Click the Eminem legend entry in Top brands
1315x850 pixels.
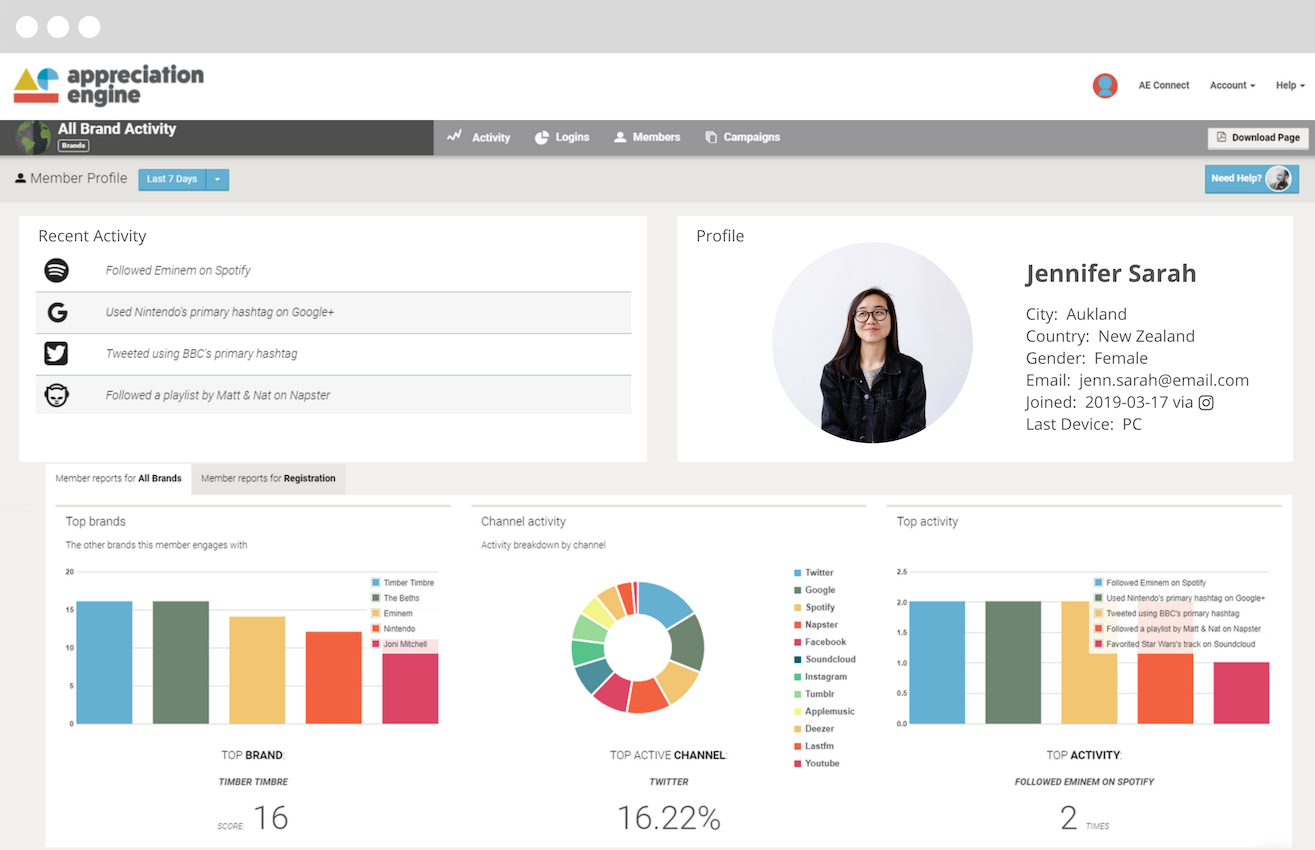(392, 613)
